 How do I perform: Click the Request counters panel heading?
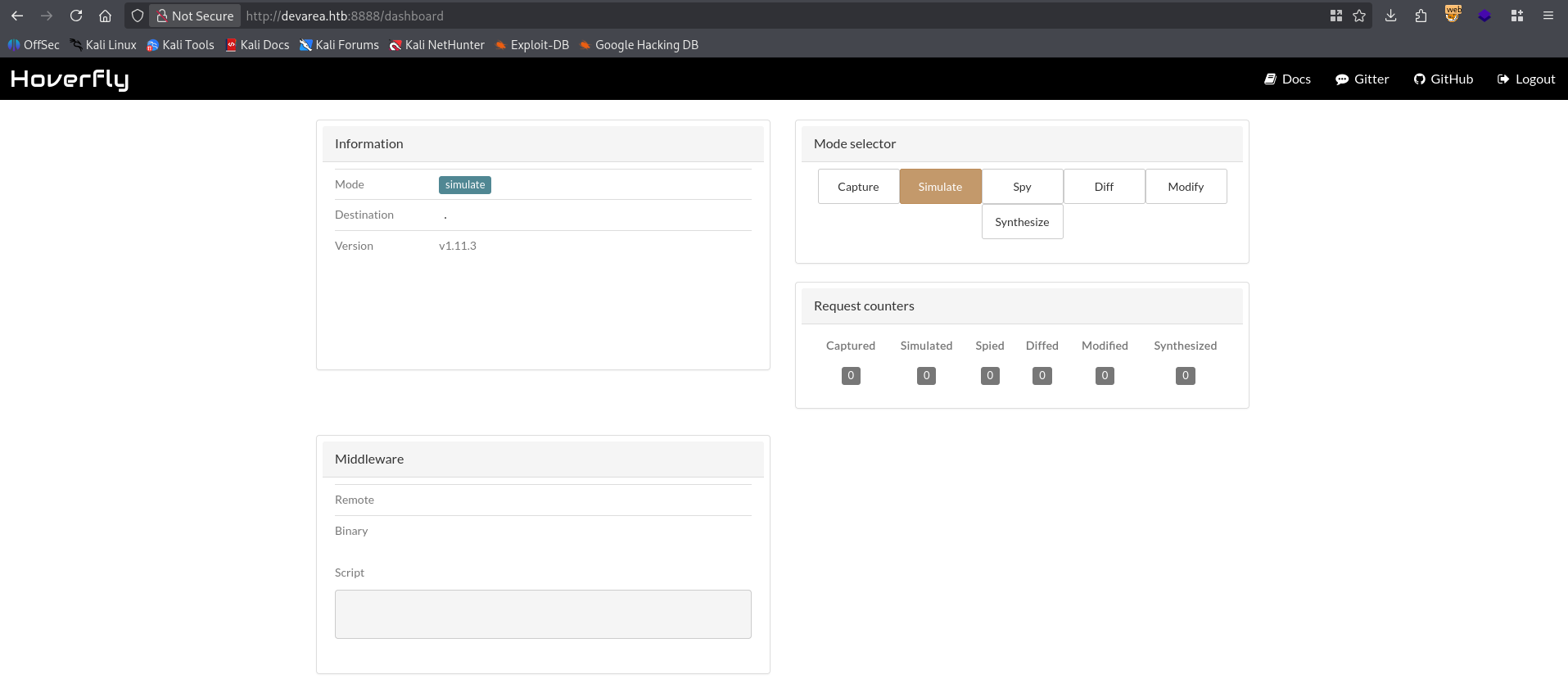pyautogui.click(x=864, y=306)
